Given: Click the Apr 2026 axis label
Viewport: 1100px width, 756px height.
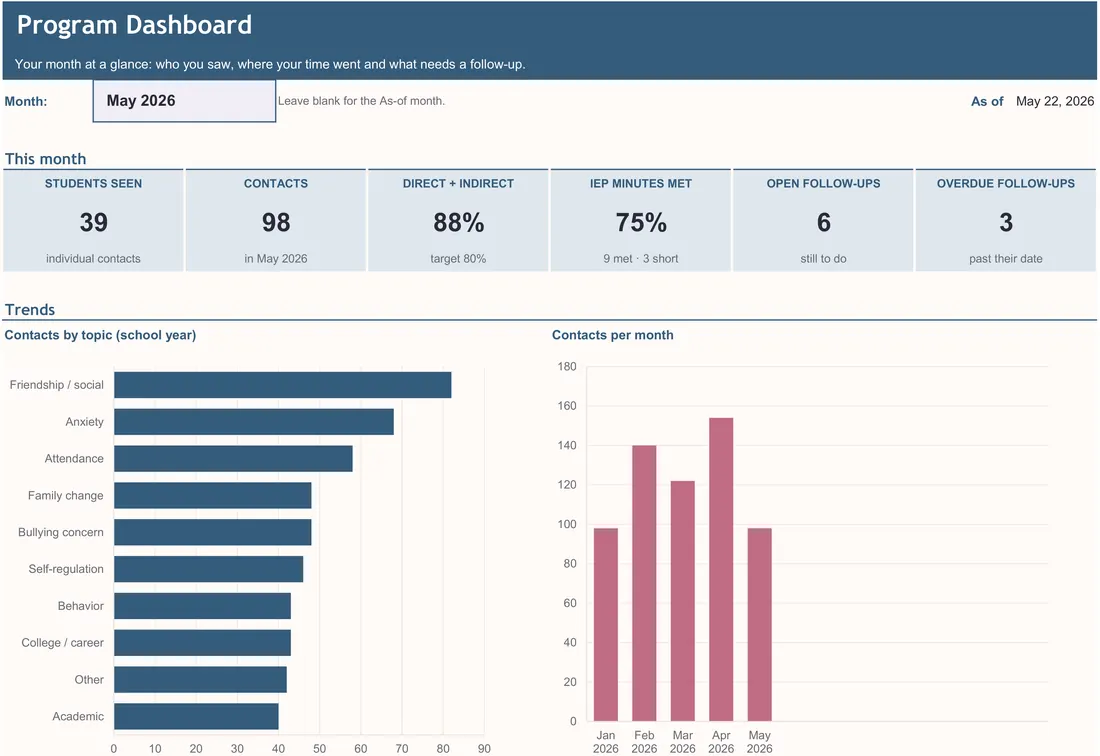Looking at the screenshot, I should point(721,742).
